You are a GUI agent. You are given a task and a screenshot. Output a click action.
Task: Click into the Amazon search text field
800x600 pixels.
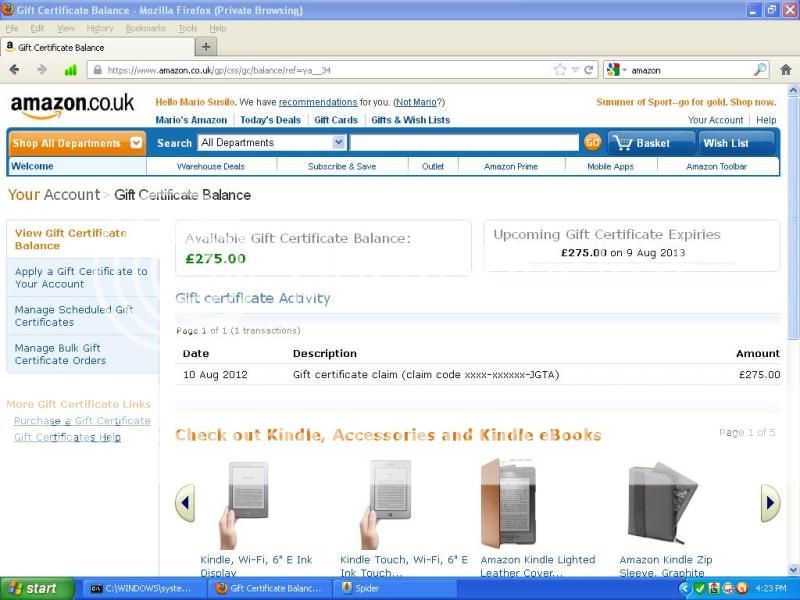coord(464,142)
